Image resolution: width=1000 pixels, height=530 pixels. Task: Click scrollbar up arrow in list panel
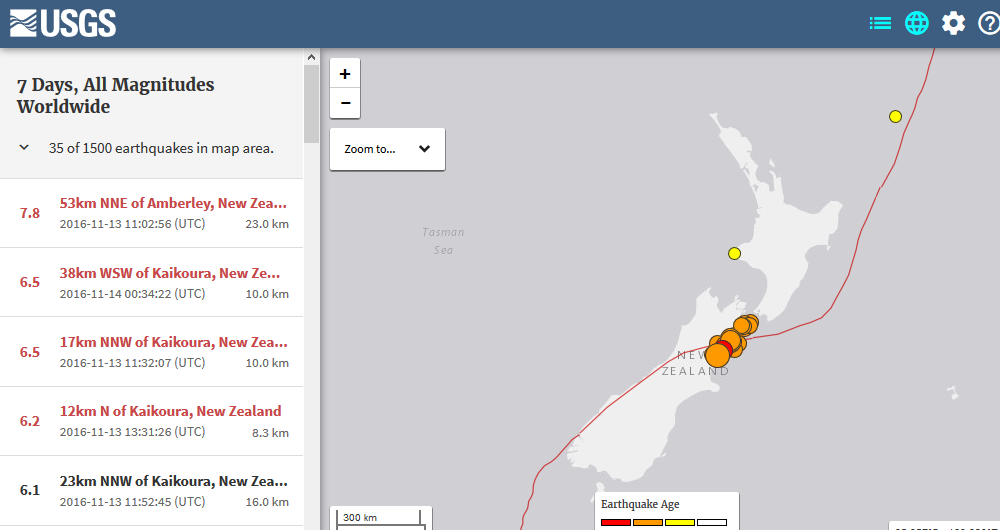click(311, 57)
